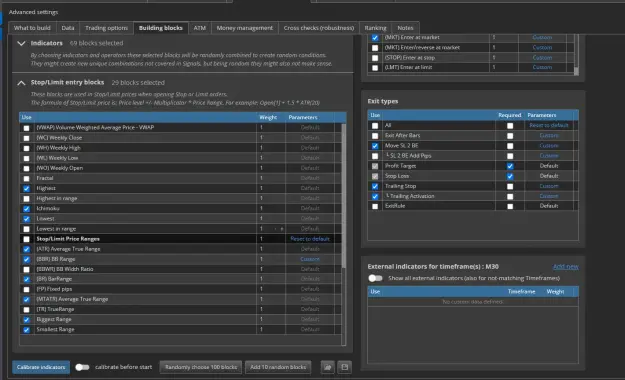Click Reset to default in Exit types
The image size is (625, 380).
pyautogui.click(x=549, y=125)
